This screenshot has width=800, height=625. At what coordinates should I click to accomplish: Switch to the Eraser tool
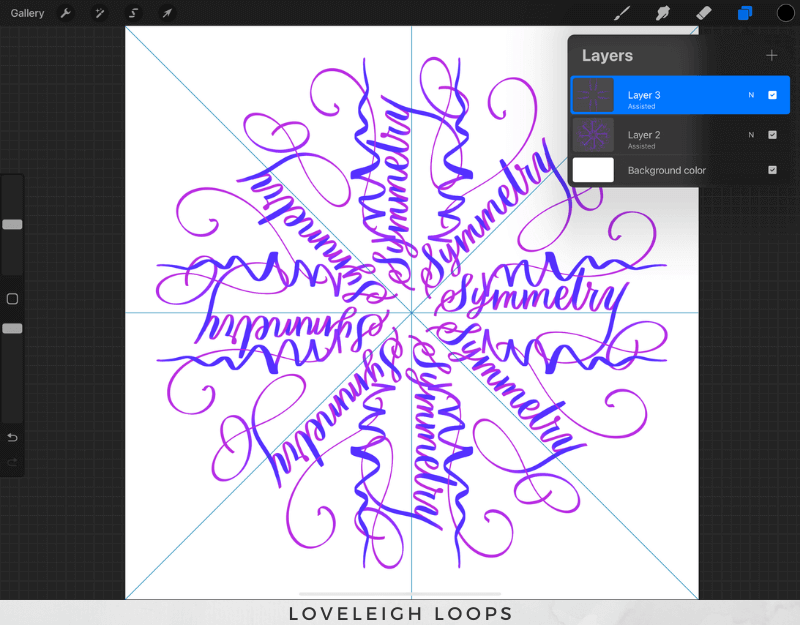(703, 13)
